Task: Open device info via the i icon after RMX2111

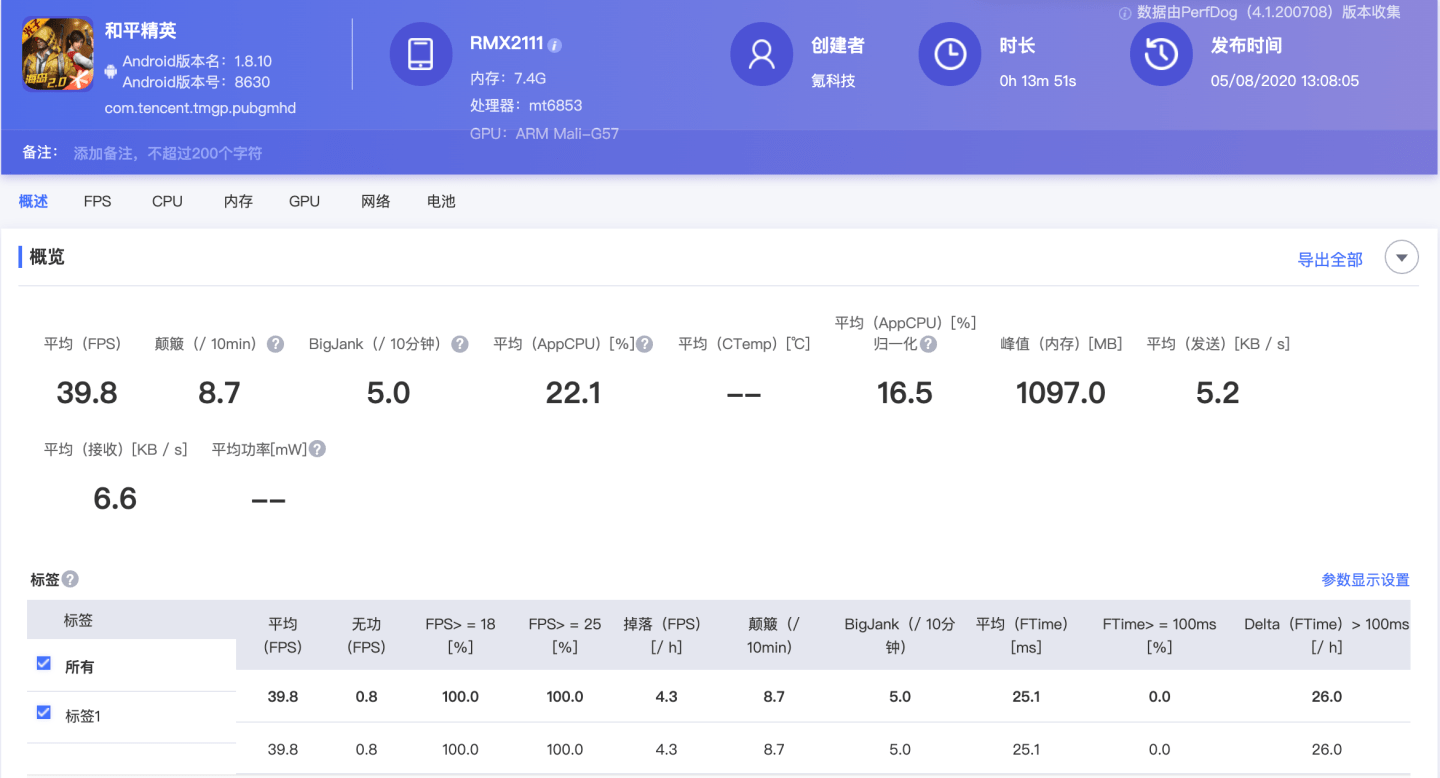Action: pos(555,43)
